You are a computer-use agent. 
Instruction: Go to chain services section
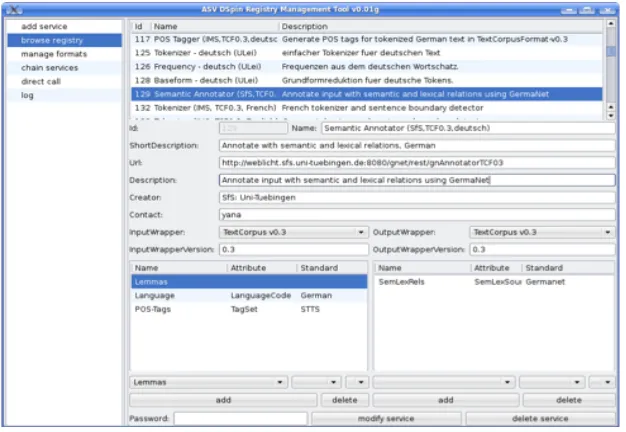(x=64, y=67)
